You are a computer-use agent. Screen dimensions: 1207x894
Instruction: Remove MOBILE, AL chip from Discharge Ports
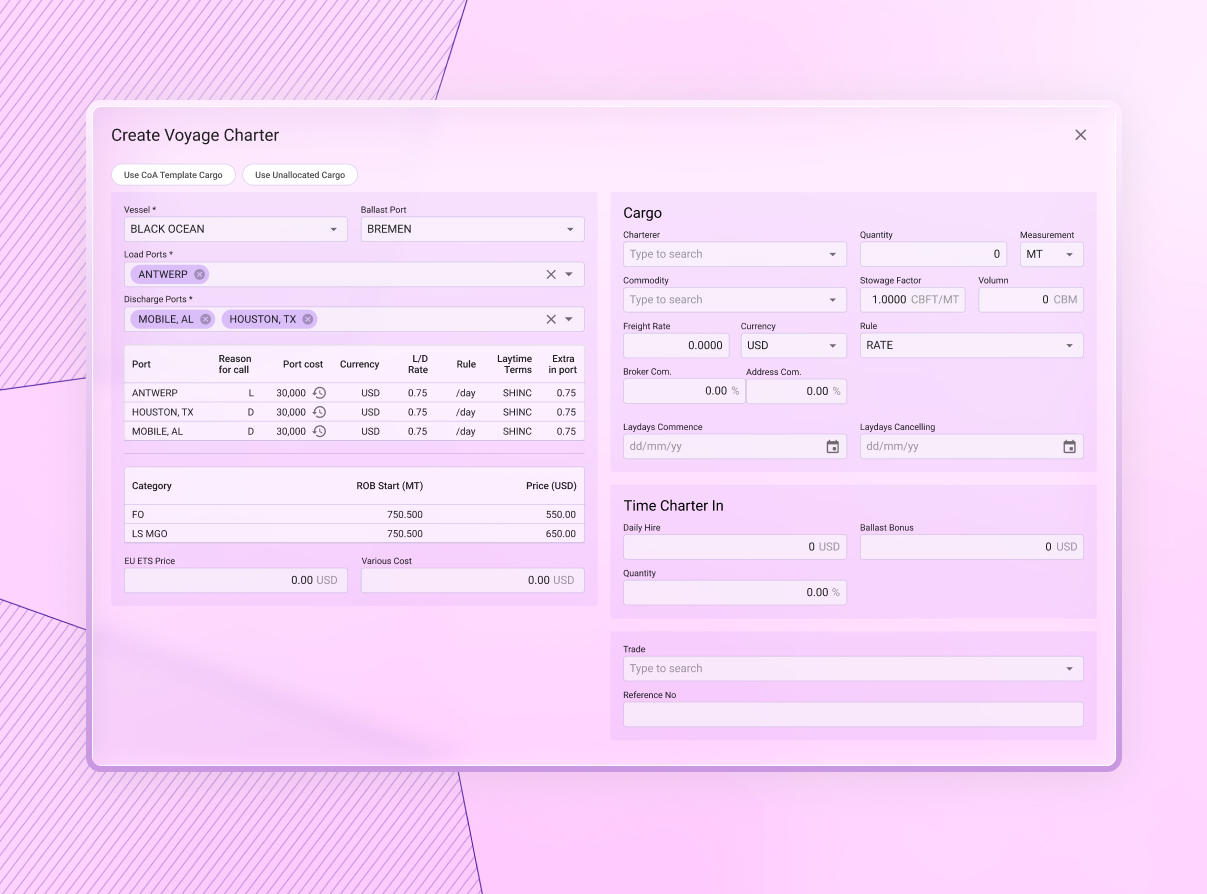coord(206,319)
